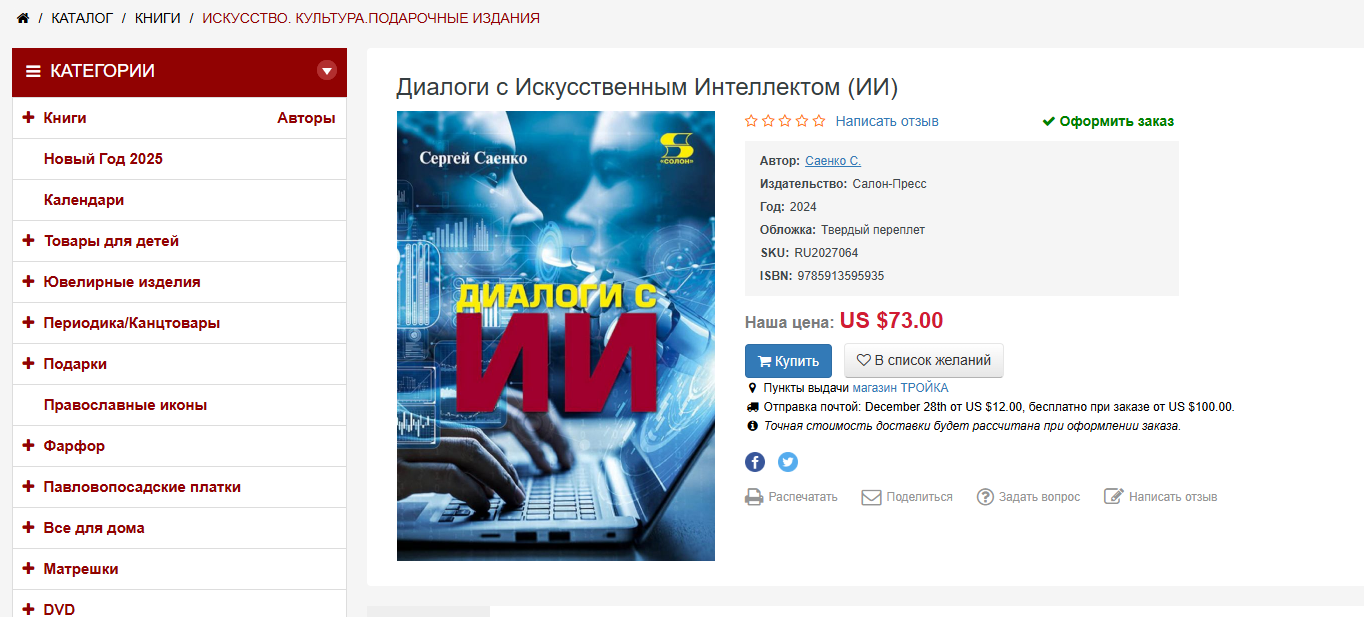Click the pencil icon beside Написать отзыв
The image size is (1364, 617).
pyautogui.click(x=1114, y=497)
